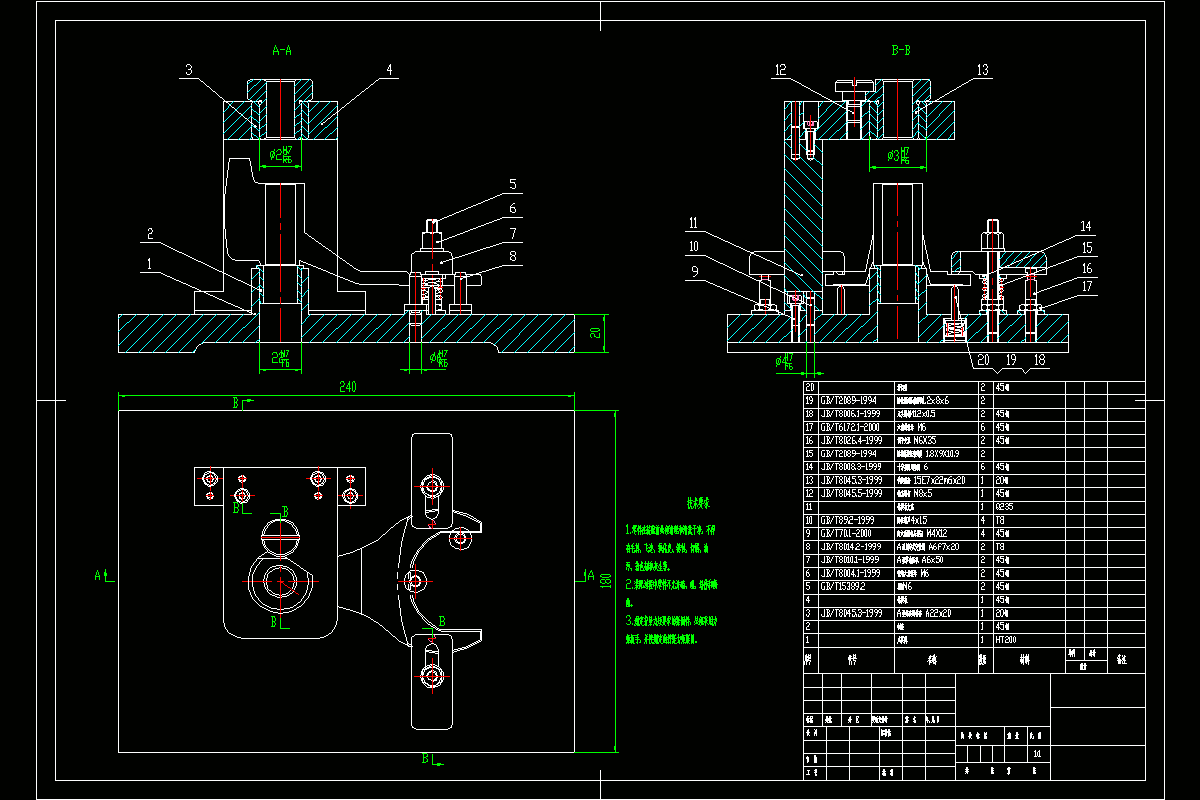Image resolution: width=1200 pixels, height=800 pixels.
Task: Select JB/T8006.1-1999 in parts list
Action: tap(851, 413)
